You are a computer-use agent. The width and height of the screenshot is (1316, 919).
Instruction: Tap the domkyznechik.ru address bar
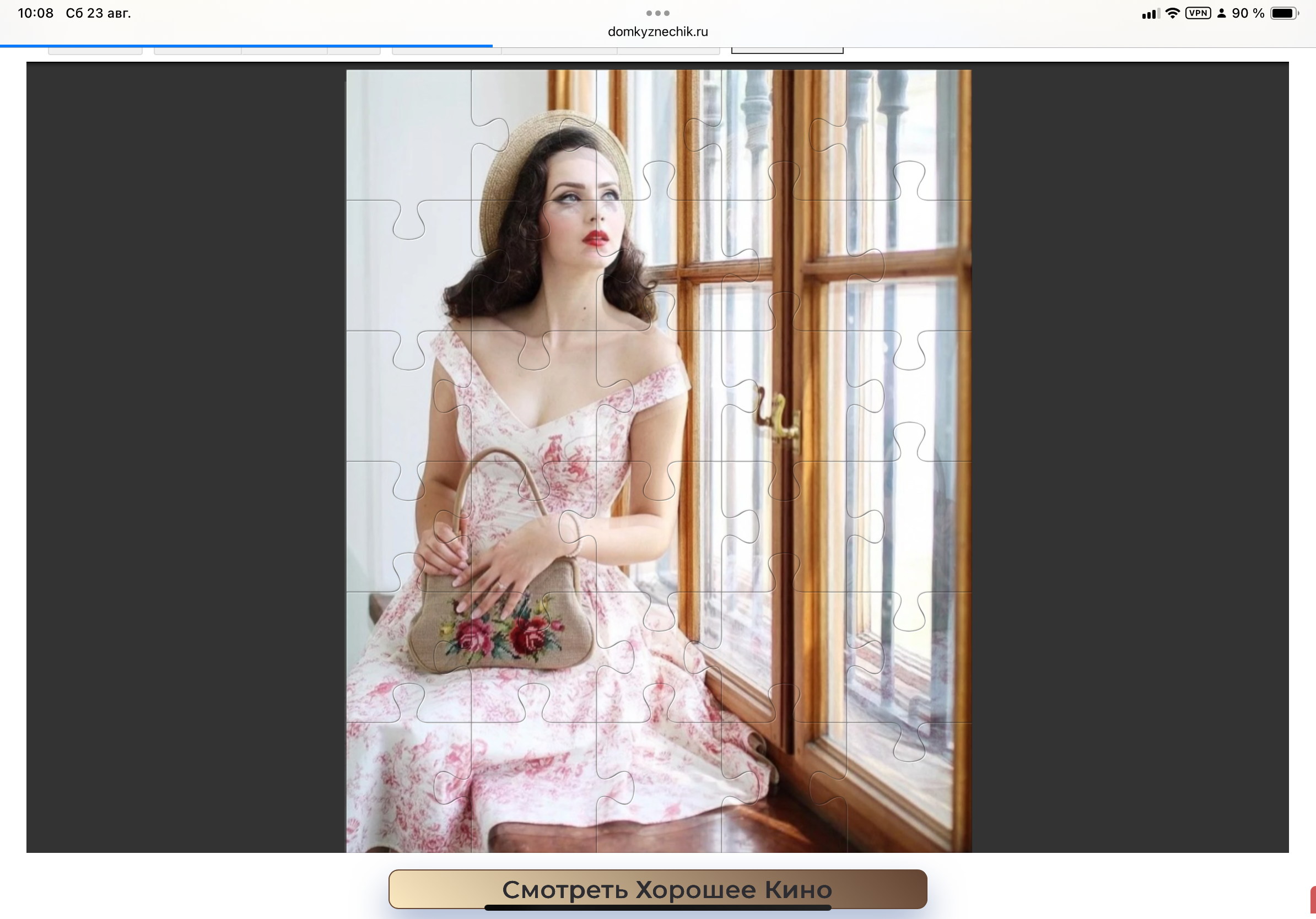657,32
